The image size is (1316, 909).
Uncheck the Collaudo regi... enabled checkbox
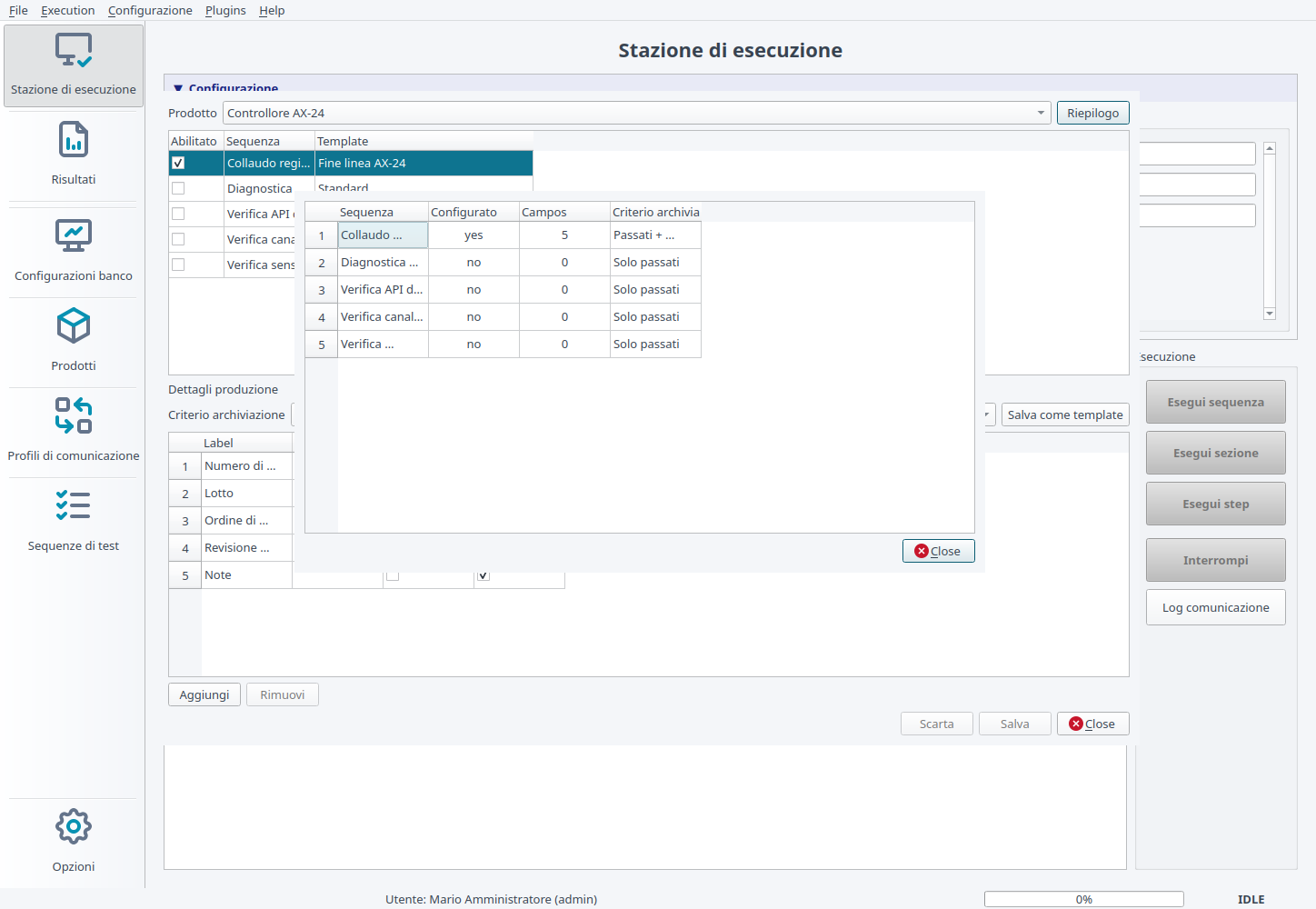click(x=178, y=163)
